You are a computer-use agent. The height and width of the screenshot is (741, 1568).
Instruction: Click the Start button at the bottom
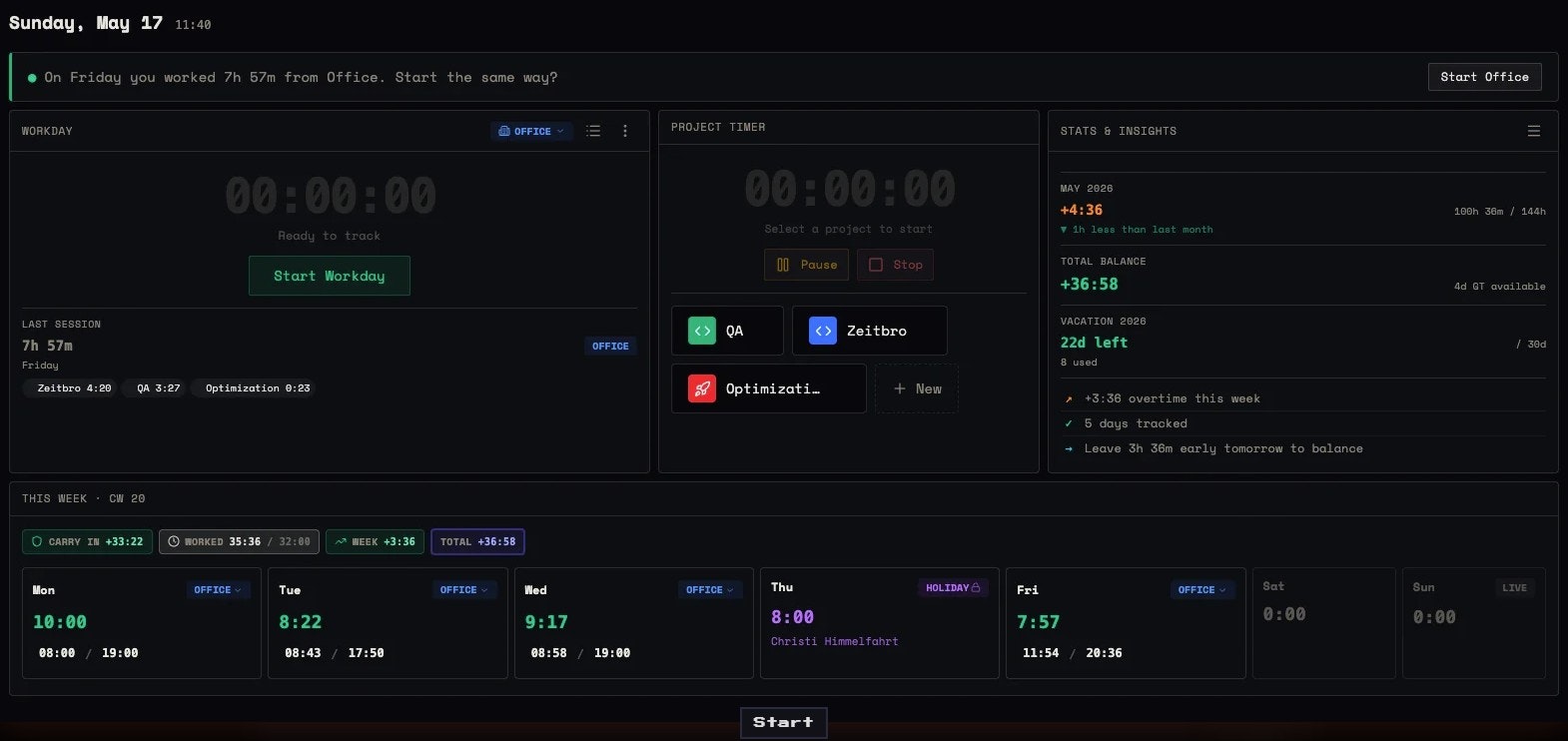[784, 722]
